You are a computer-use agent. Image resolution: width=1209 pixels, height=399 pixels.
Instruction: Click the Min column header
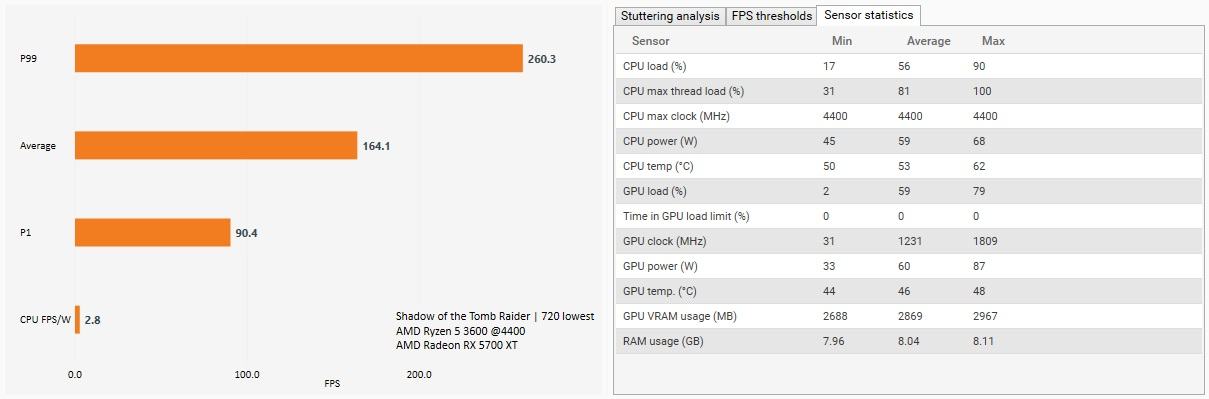[842, 41]
